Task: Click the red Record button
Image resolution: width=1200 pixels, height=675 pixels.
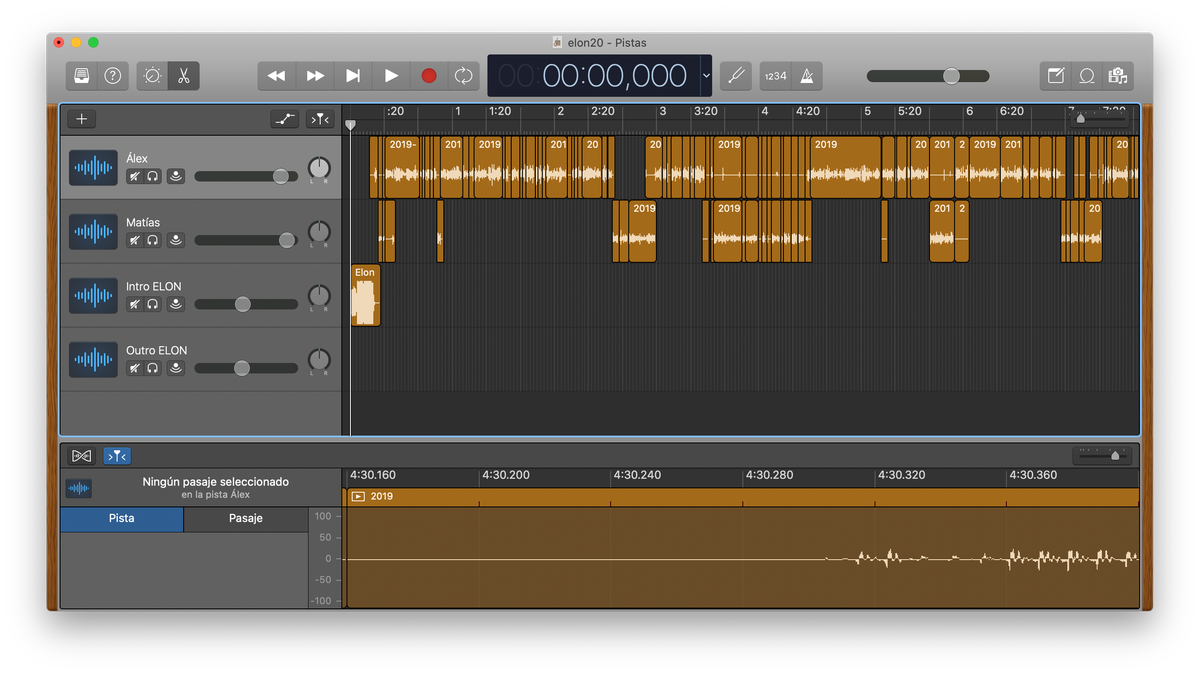Action: [429, 76]
